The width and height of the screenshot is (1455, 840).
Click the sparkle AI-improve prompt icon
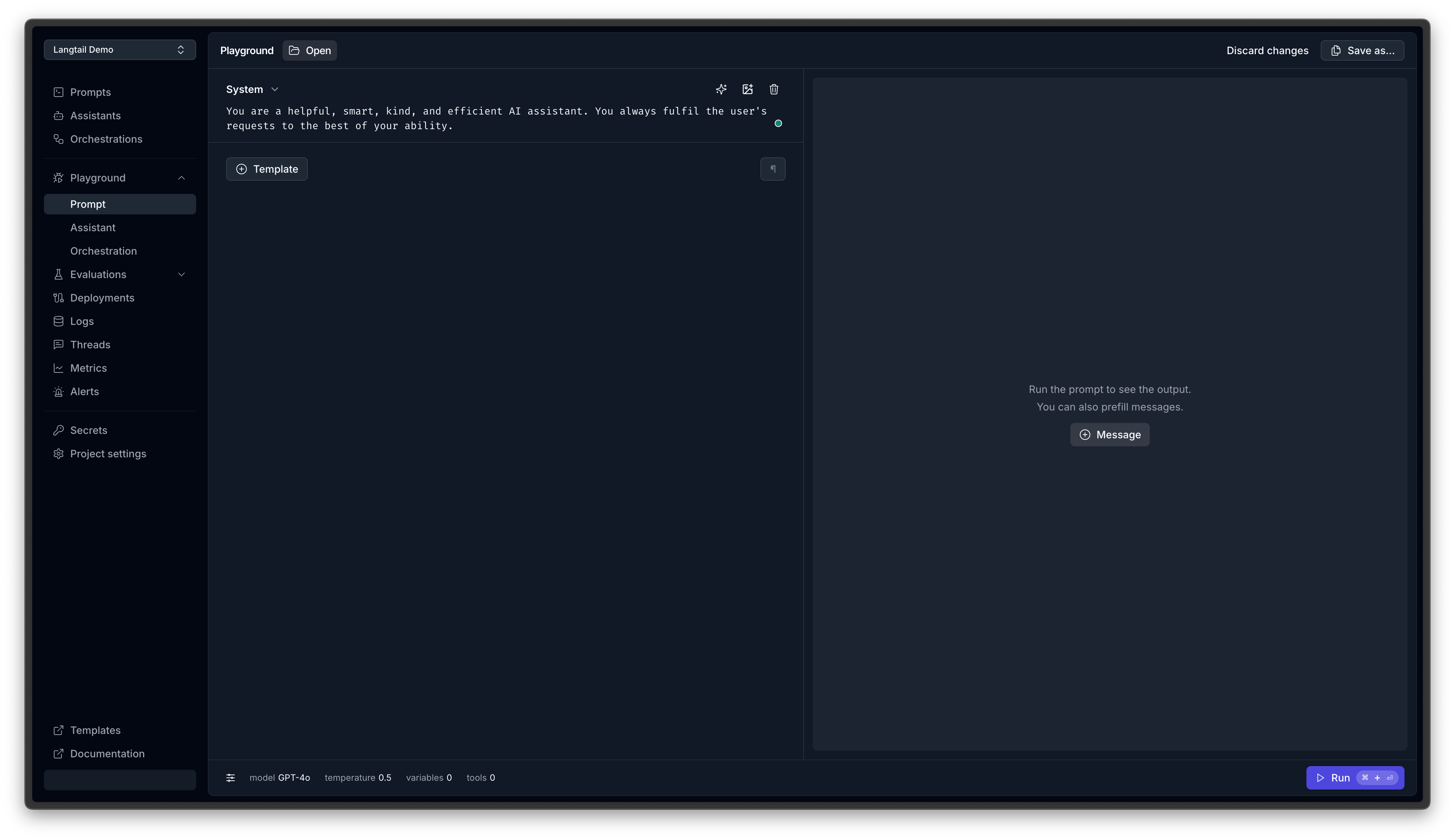point(721,89)
